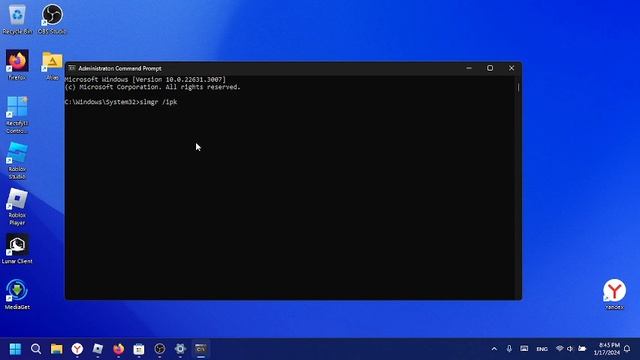Open Lunar Client desktop shortcut
The height and width of the screenshot is (360, 640).
tap(17, 249)
